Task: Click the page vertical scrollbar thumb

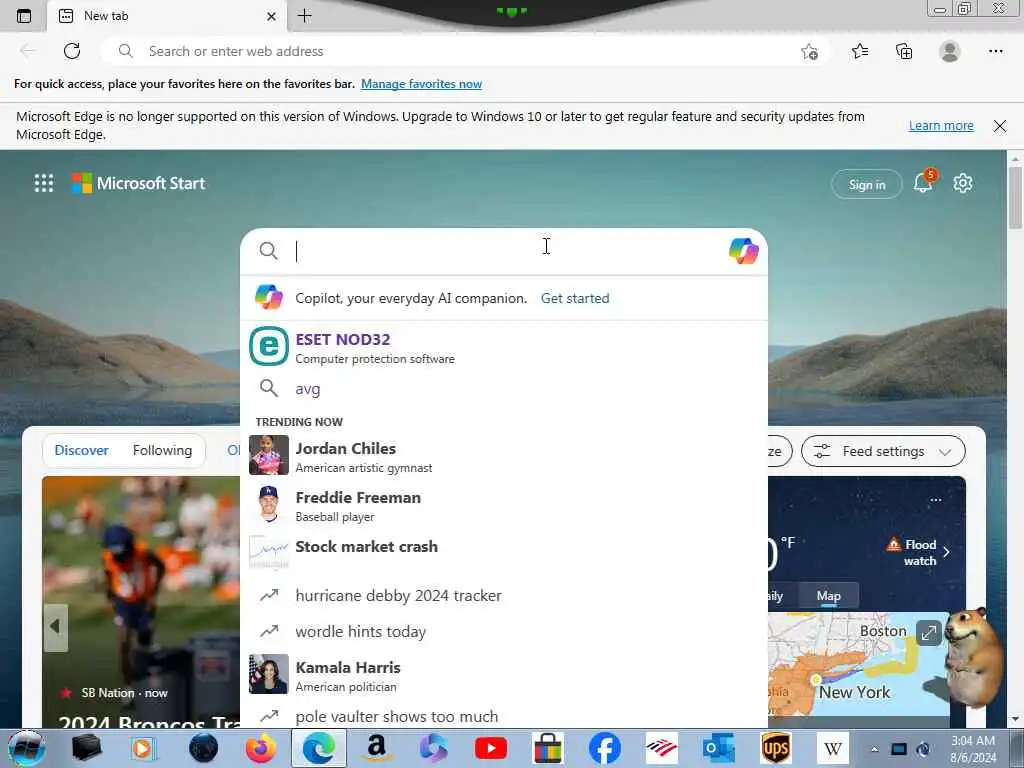Action: coord(1016,198)
